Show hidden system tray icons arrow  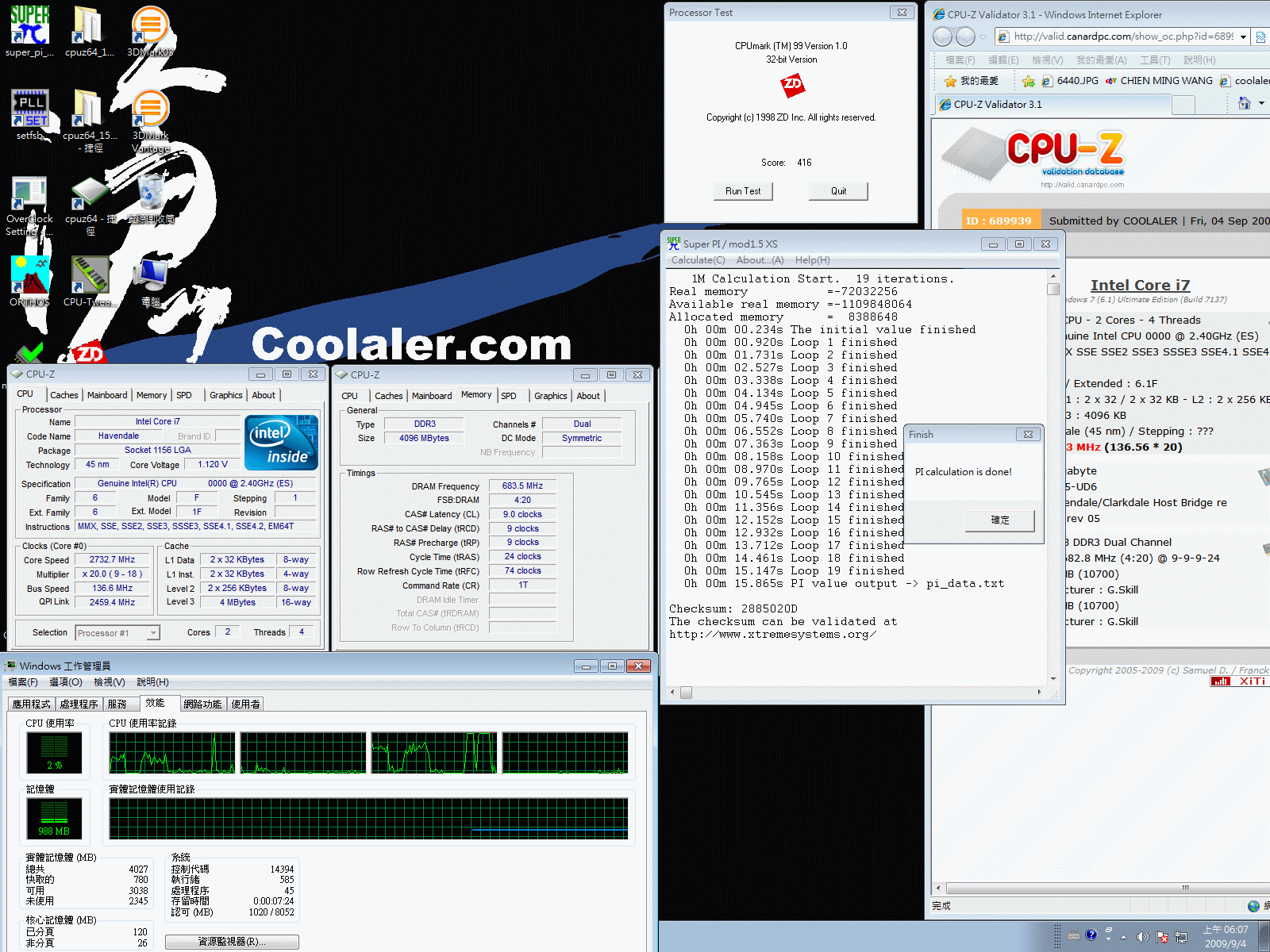pyautogui.click(x=1123, y=937)
